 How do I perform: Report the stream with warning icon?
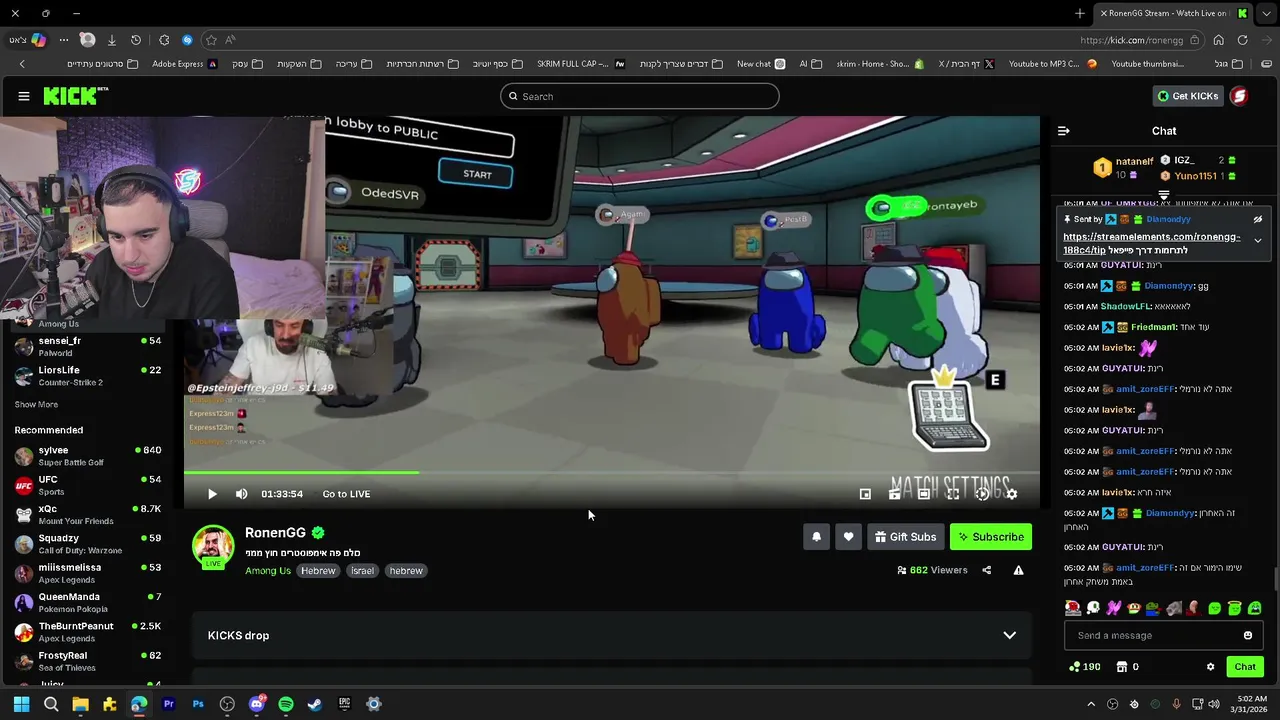1018,570
